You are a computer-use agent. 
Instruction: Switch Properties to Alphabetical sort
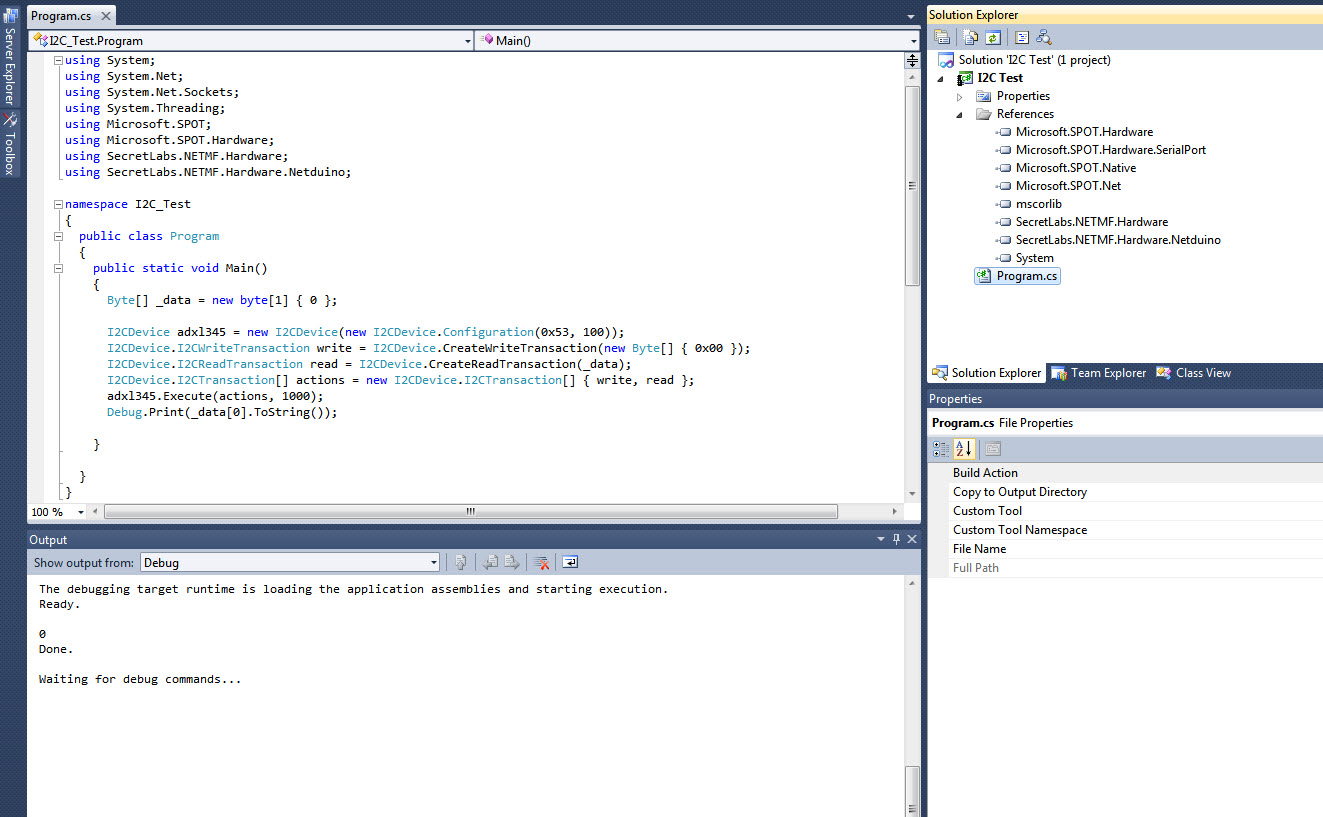pos(964,449)
